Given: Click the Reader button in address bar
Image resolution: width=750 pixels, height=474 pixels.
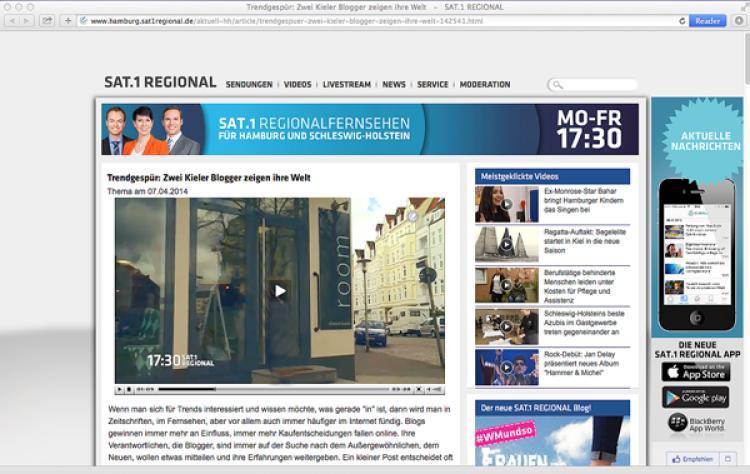Looking at the screenshot, I should click(x=708, y=21).
